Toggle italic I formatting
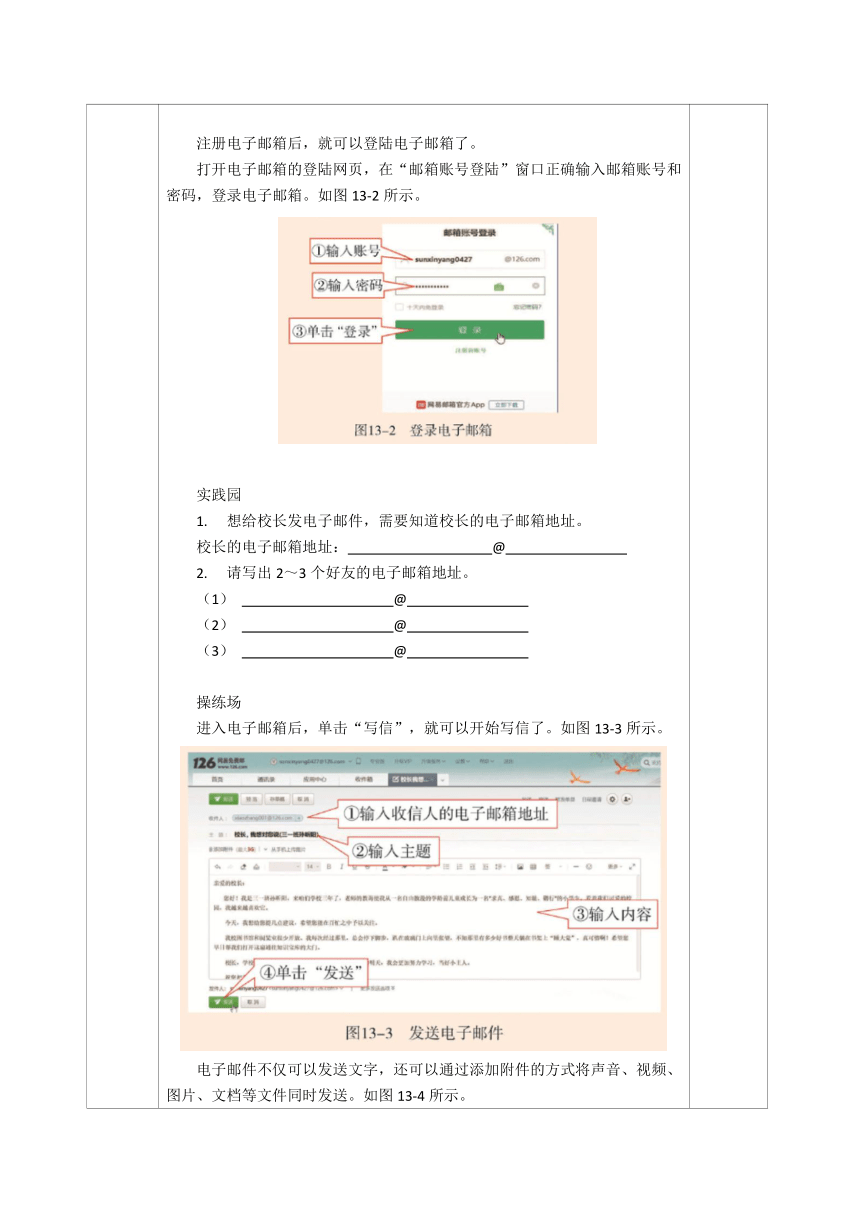The height and width of the screenshot is (1216, 860). coord(341,867)
